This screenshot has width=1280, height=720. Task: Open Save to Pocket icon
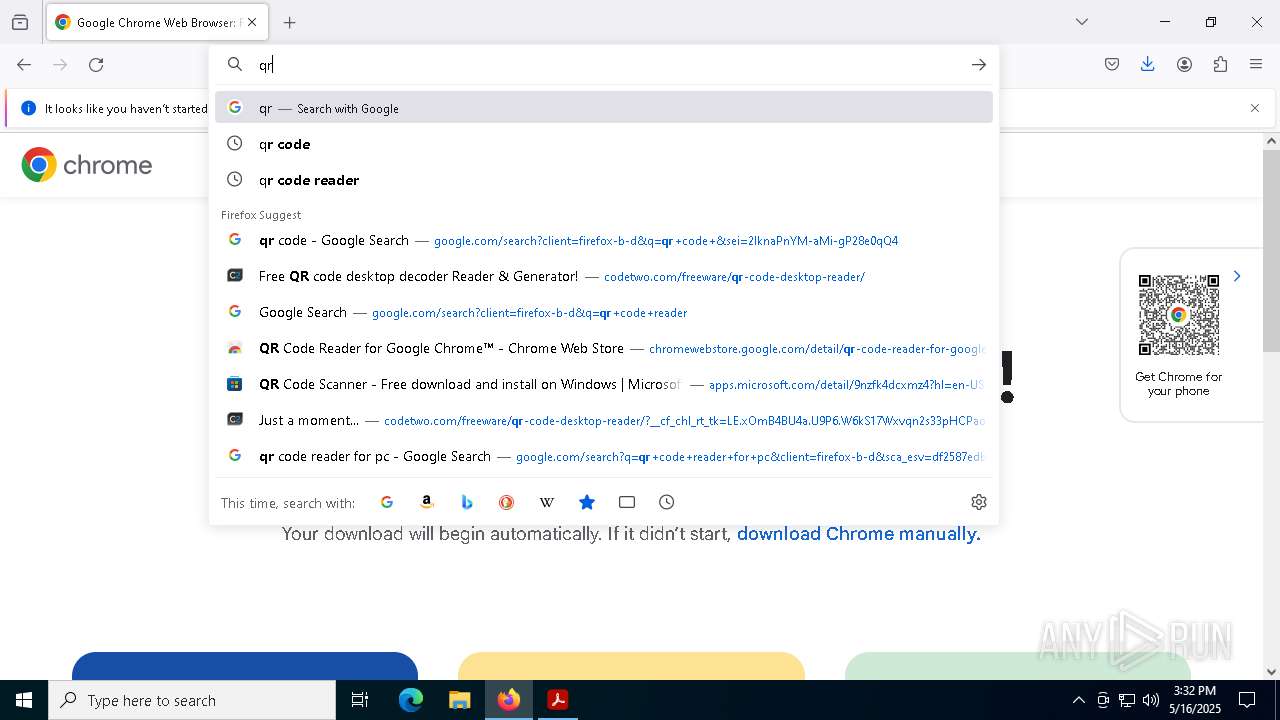click(1112, 65)
